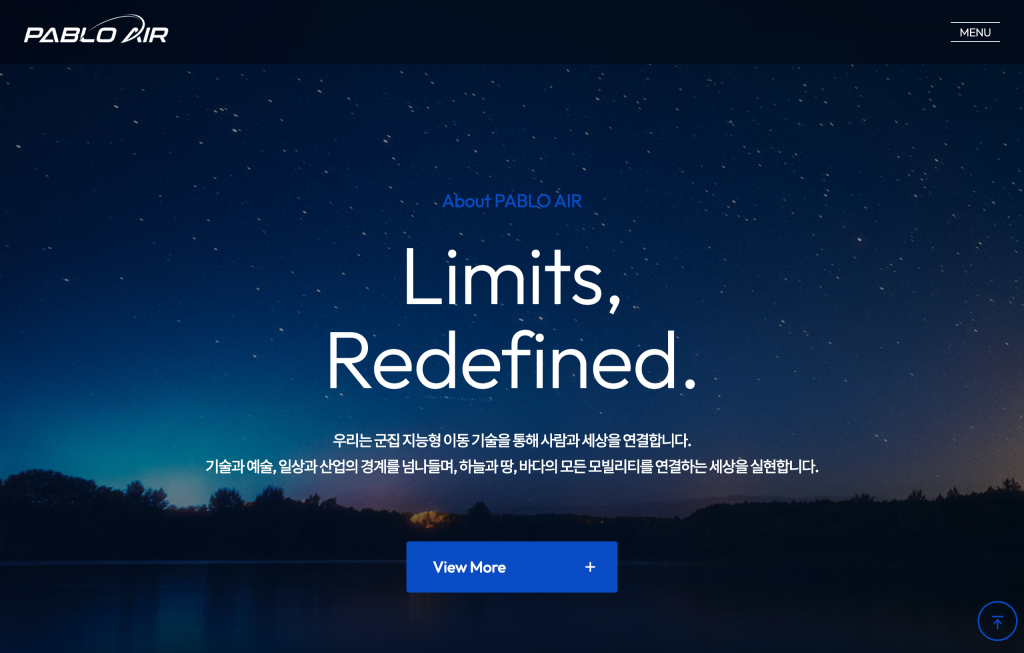1024x653 pixels.
Task: Click the underline beneath MENU
Action: (x=975, y=41)
